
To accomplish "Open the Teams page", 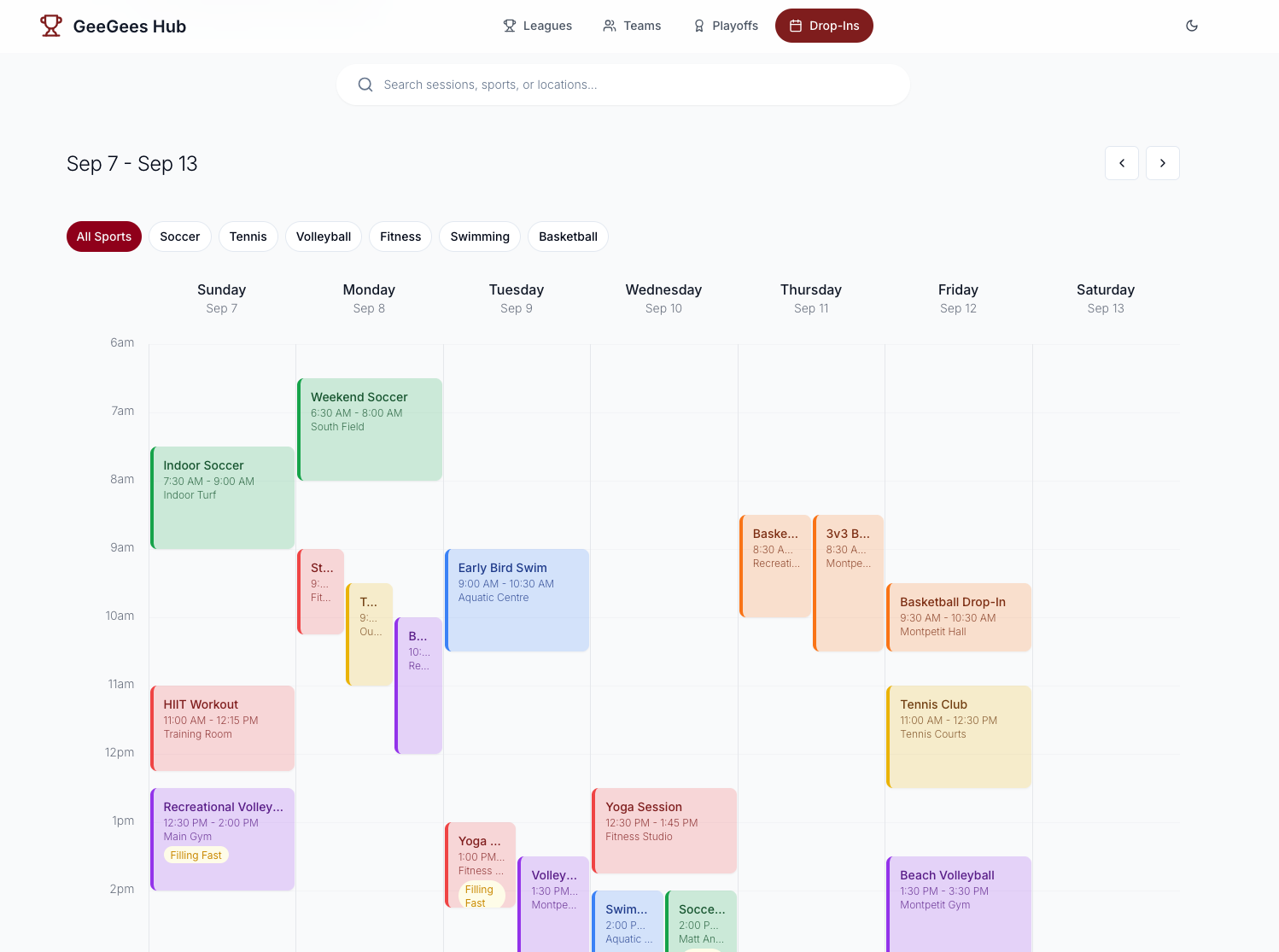I will tap(632, 26).
